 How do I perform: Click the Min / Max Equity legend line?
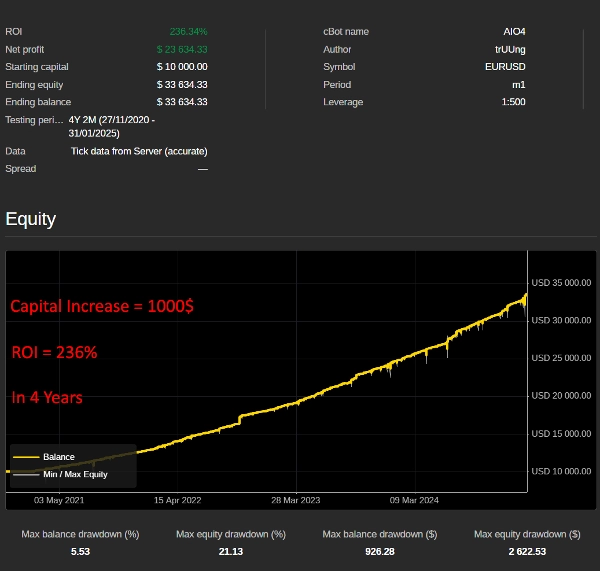[25, 474]
